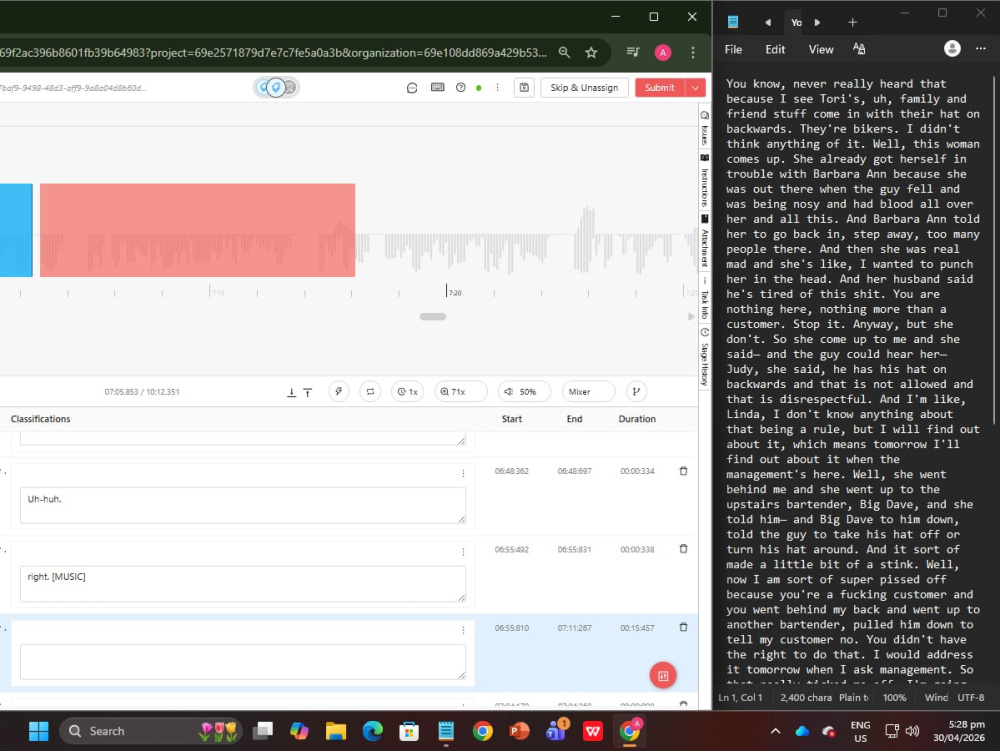Add a new tab in Notepad
The image size is (1000, 751).
pos(853,22)
